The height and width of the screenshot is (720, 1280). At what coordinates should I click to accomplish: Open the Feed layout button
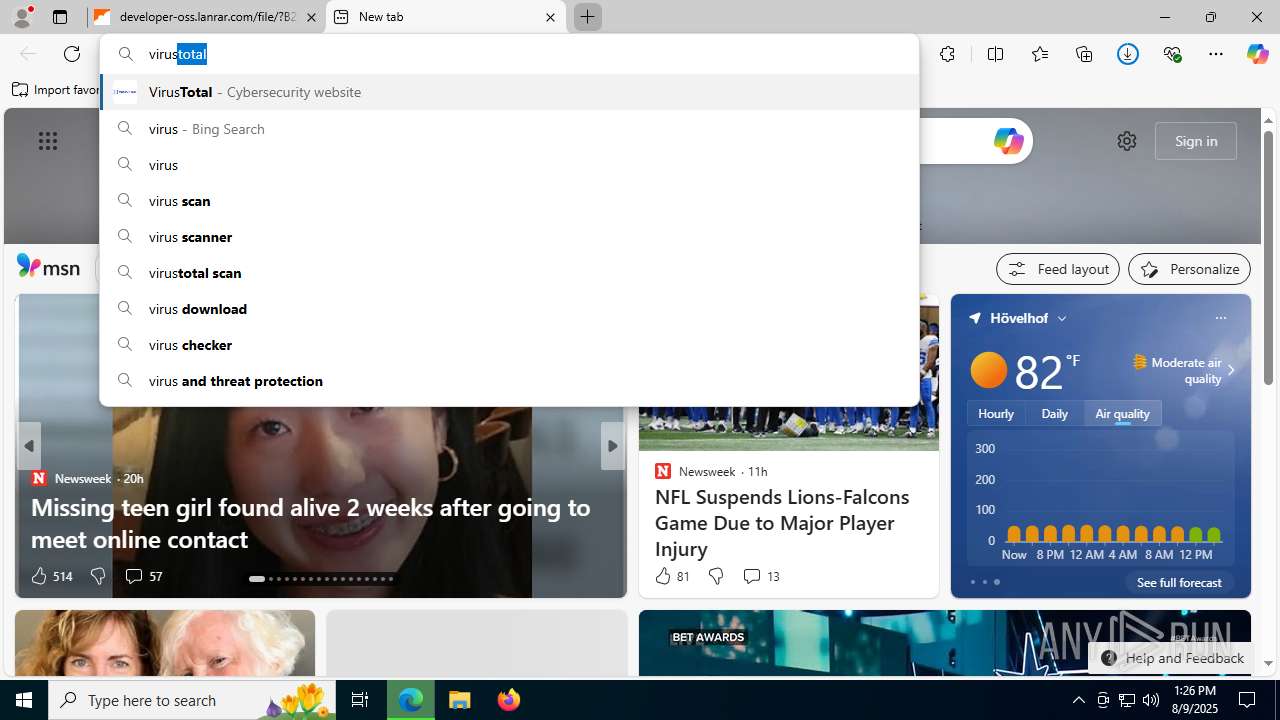[1058, 269]
